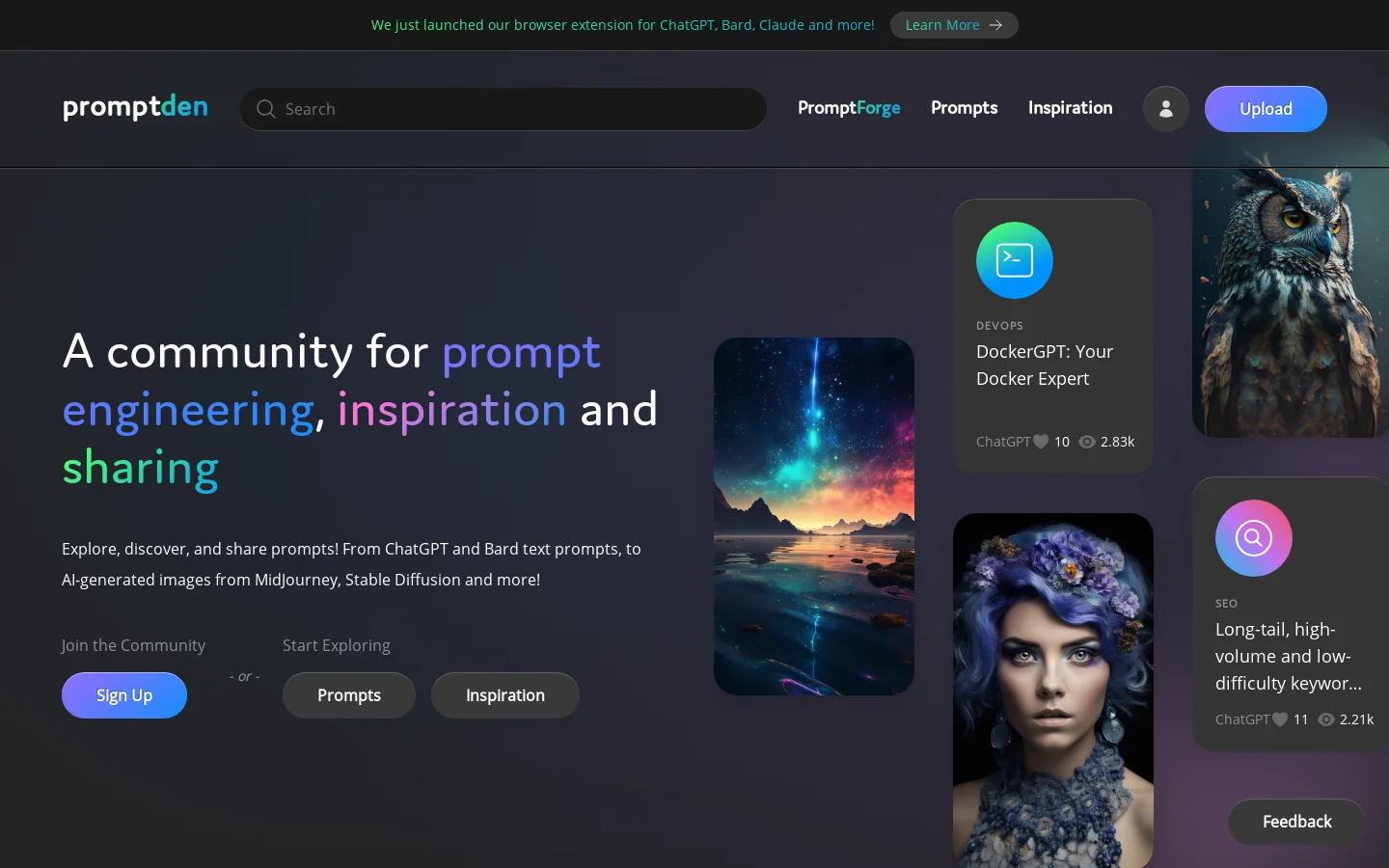Viewport: 1389px width, 868px height.
Task: Click the promptden logo
Action: 135,107
